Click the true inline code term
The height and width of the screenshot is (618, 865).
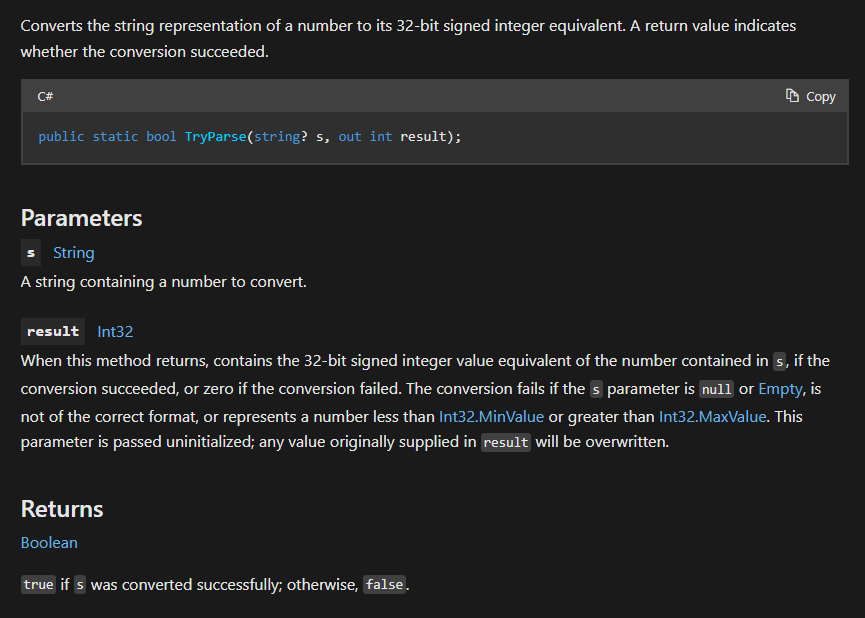point(38,585)
